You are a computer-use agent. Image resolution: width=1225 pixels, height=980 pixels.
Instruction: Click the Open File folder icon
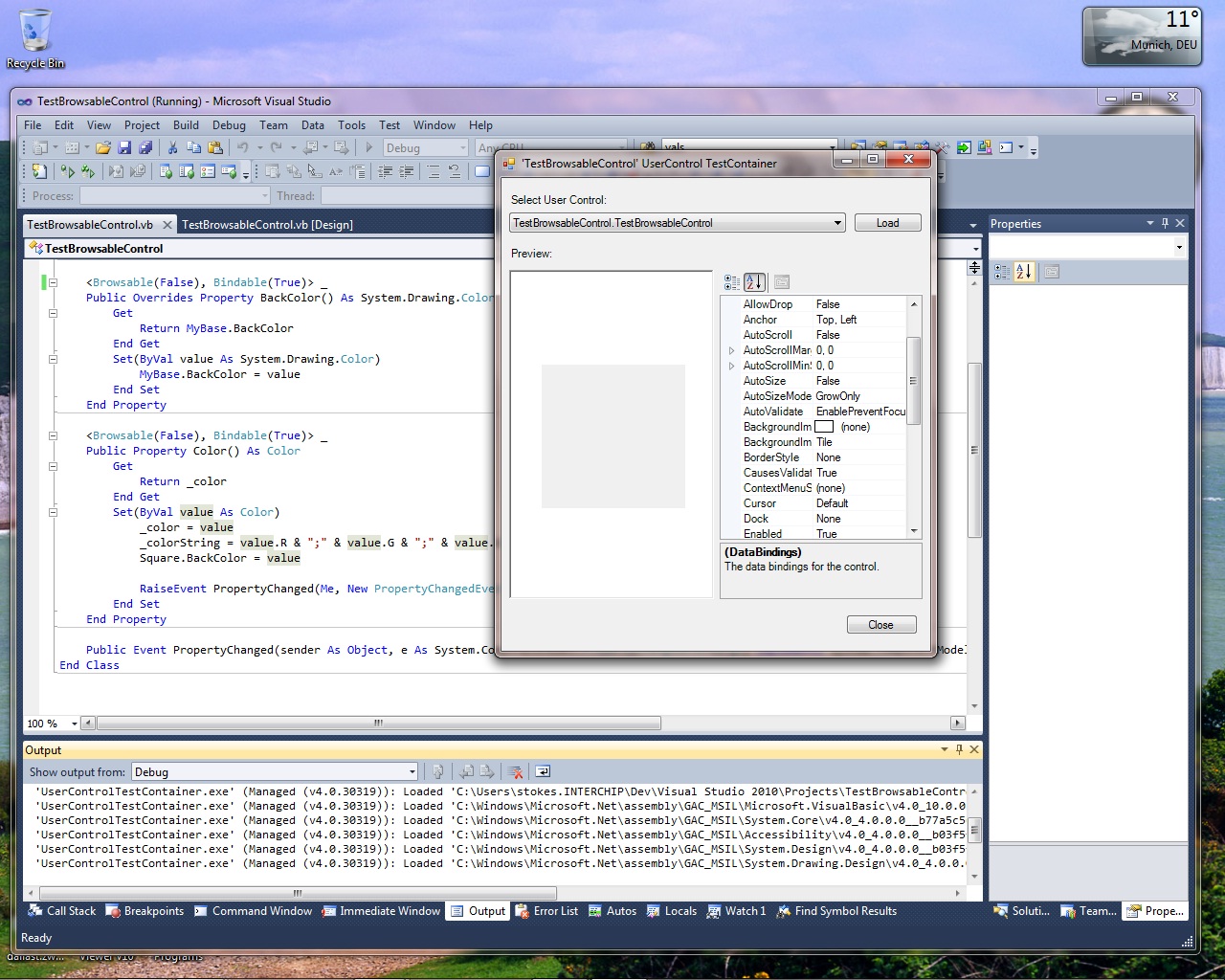[x=102, y=147]
